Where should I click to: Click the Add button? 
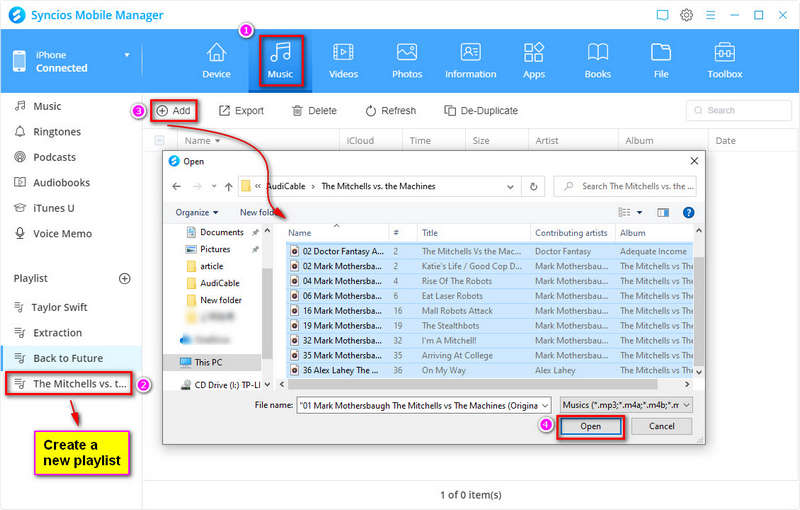[173, 111]
